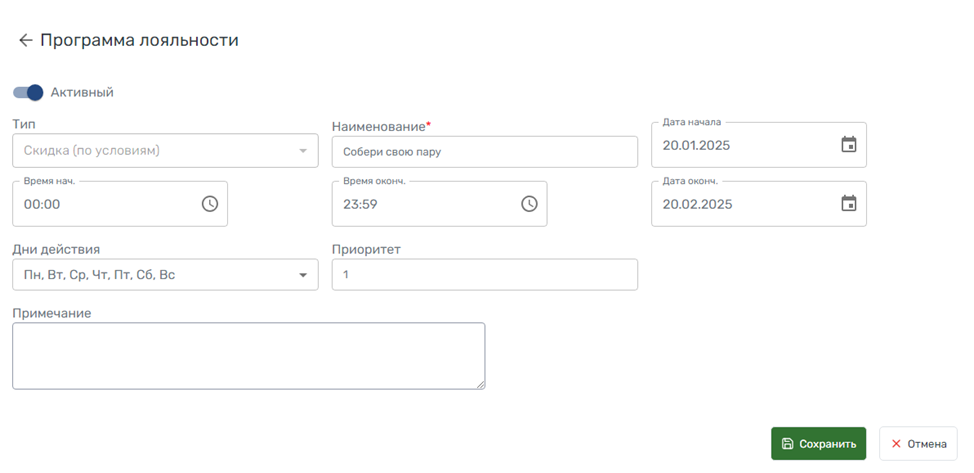Click the resize handle of Примечание box
This screenshot has width=974, height=473.
coord(480,384)
